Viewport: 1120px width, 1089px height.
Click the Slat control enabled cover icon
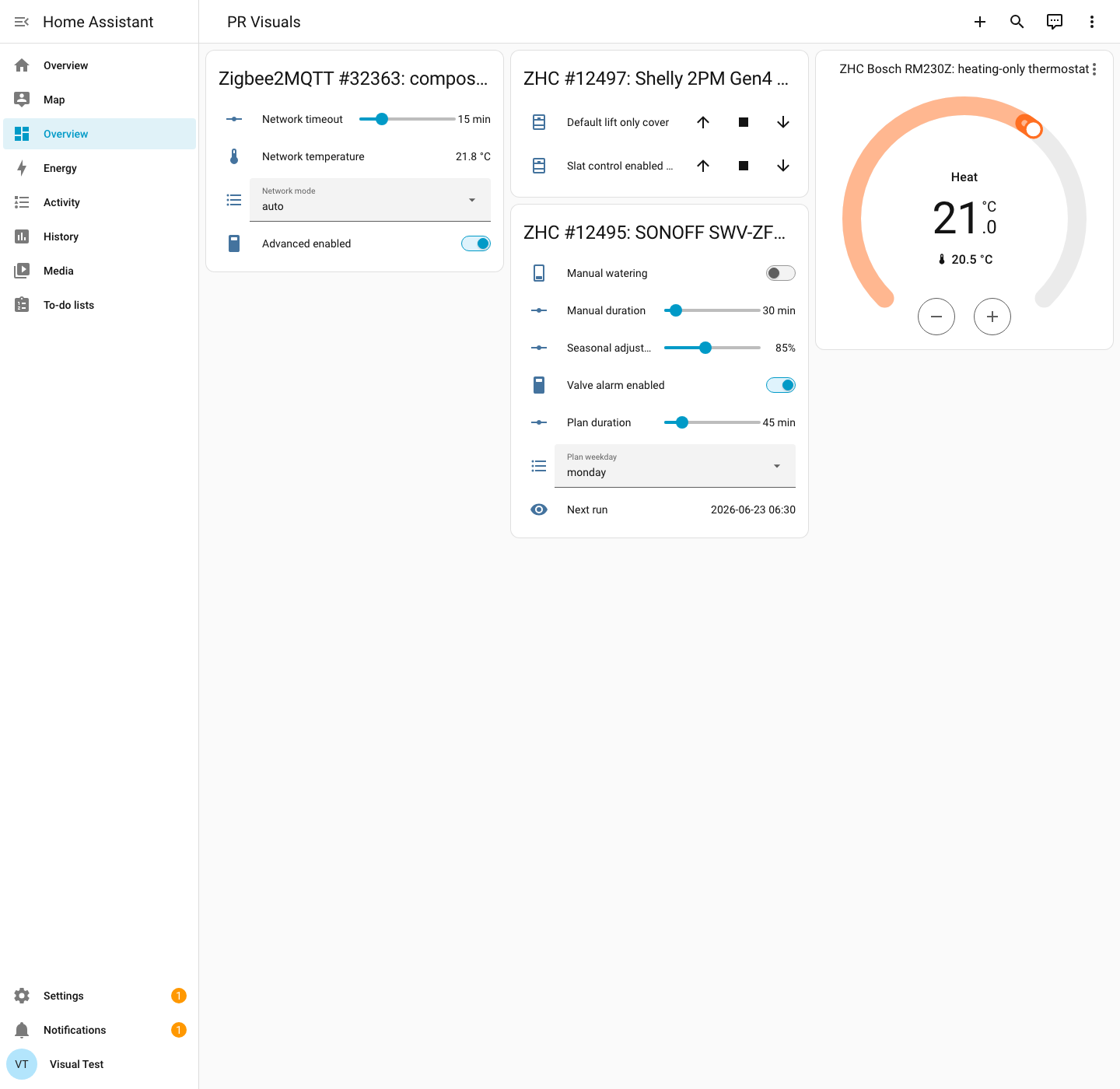point(539,166)
